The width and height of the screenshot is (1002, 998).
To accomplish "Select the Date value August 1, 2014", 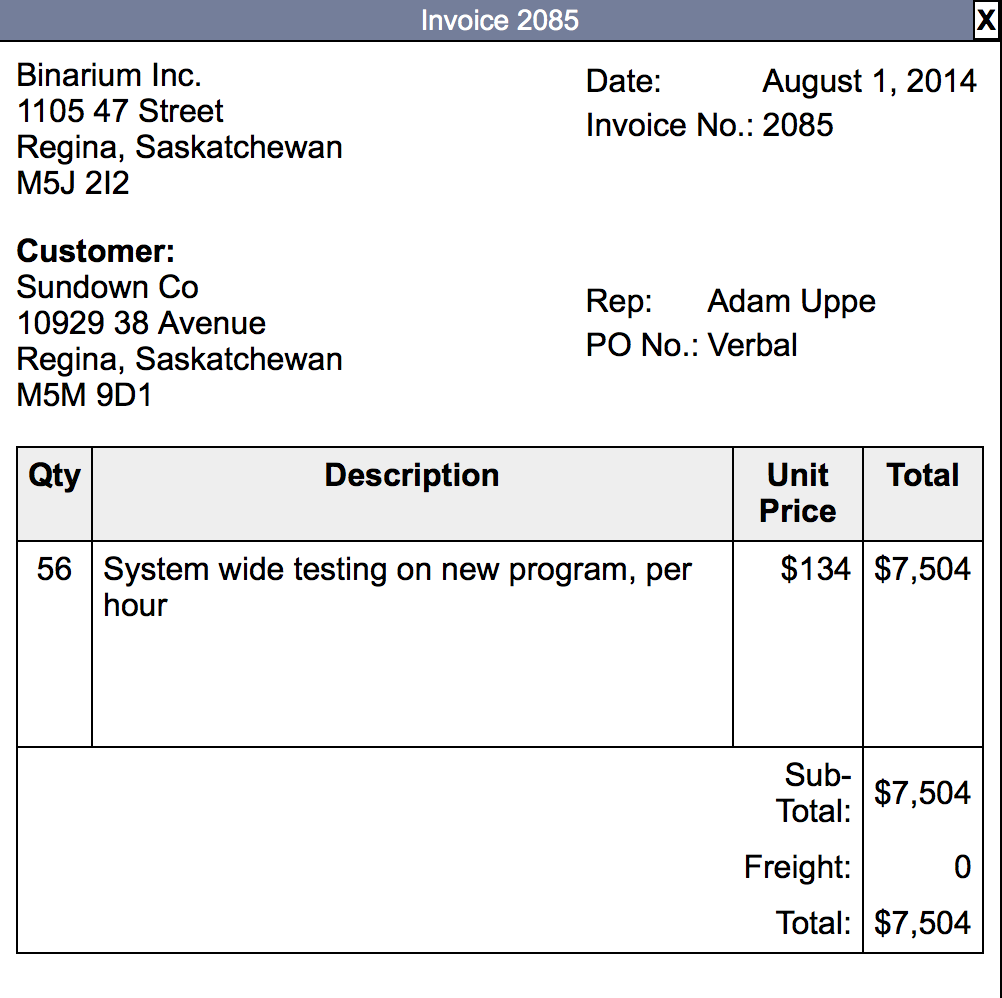I will [869, 80].
